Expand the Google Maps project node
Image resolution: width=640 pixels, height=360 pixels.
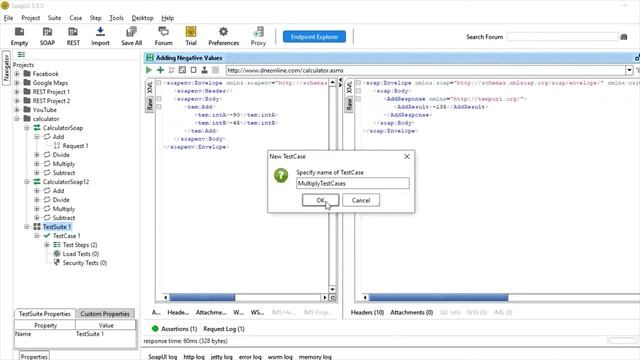click(17, 83)
